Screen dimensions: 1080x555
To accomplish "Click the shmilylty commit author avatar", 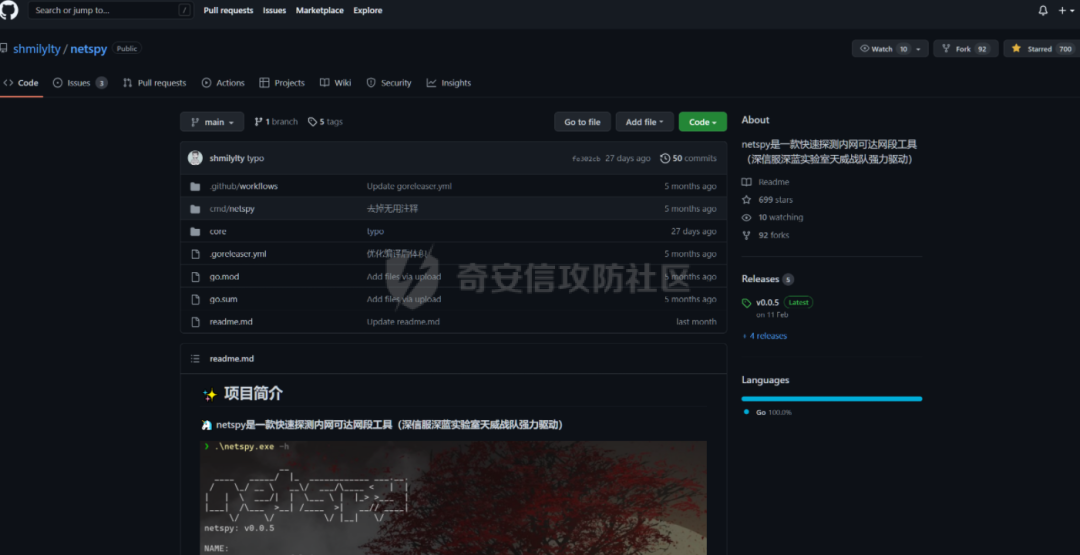I will click(195, 158).
